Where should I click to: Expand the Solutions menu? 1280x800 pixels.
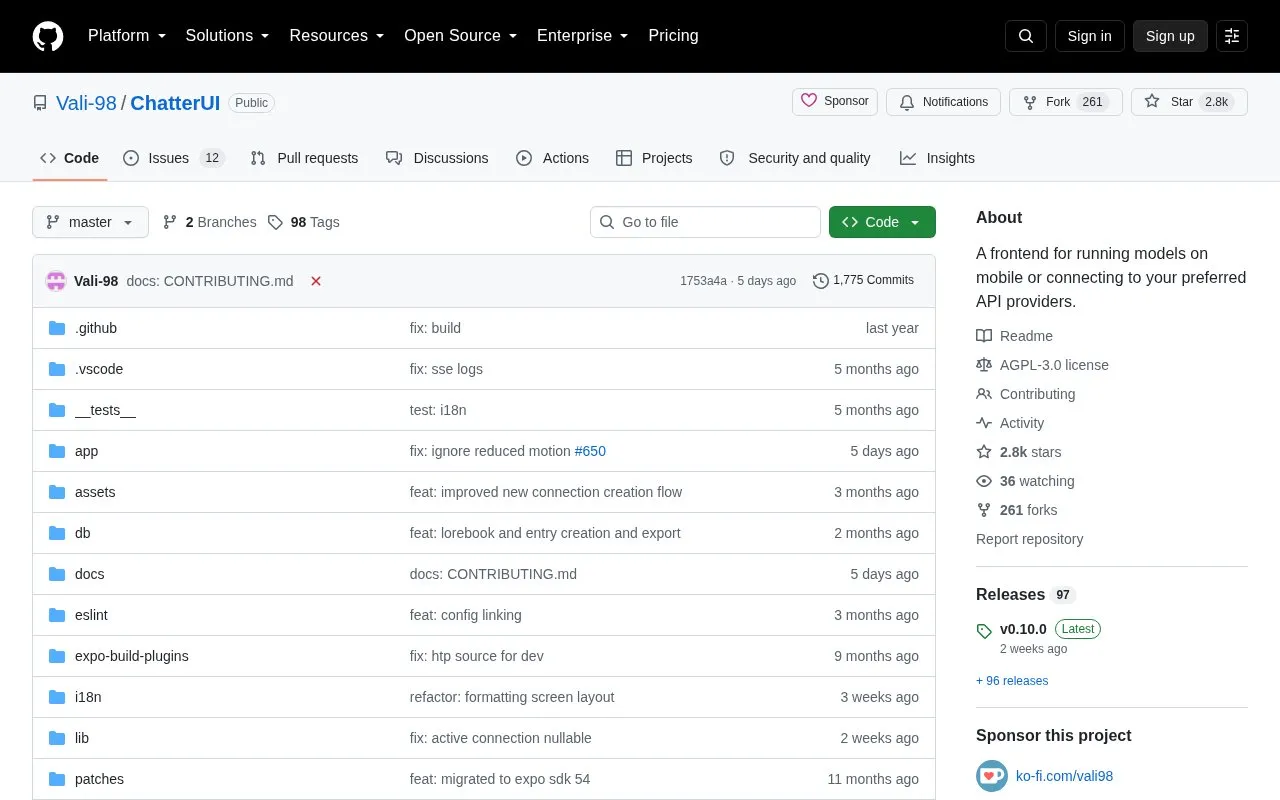227,36
